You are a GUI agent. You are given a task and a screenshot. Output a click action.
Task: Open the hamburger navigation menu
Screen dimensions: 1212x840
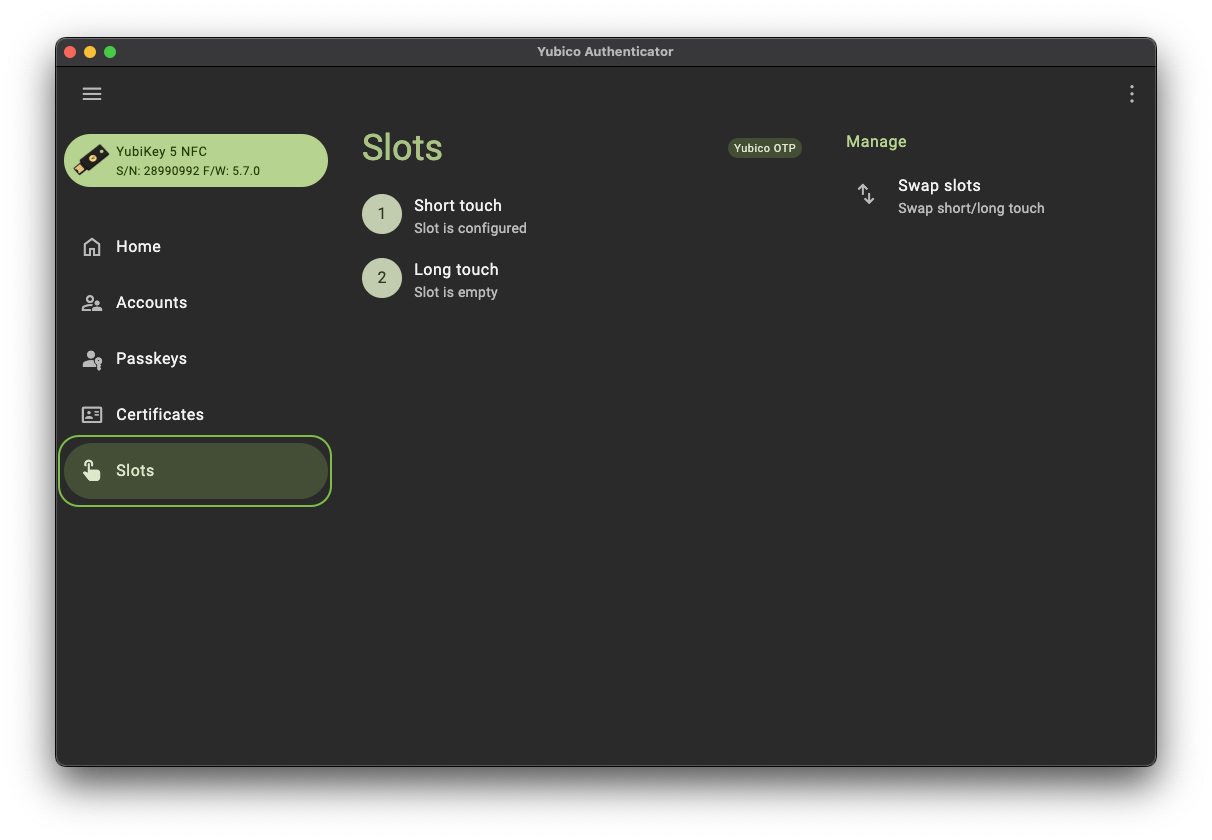pos(92,94)
